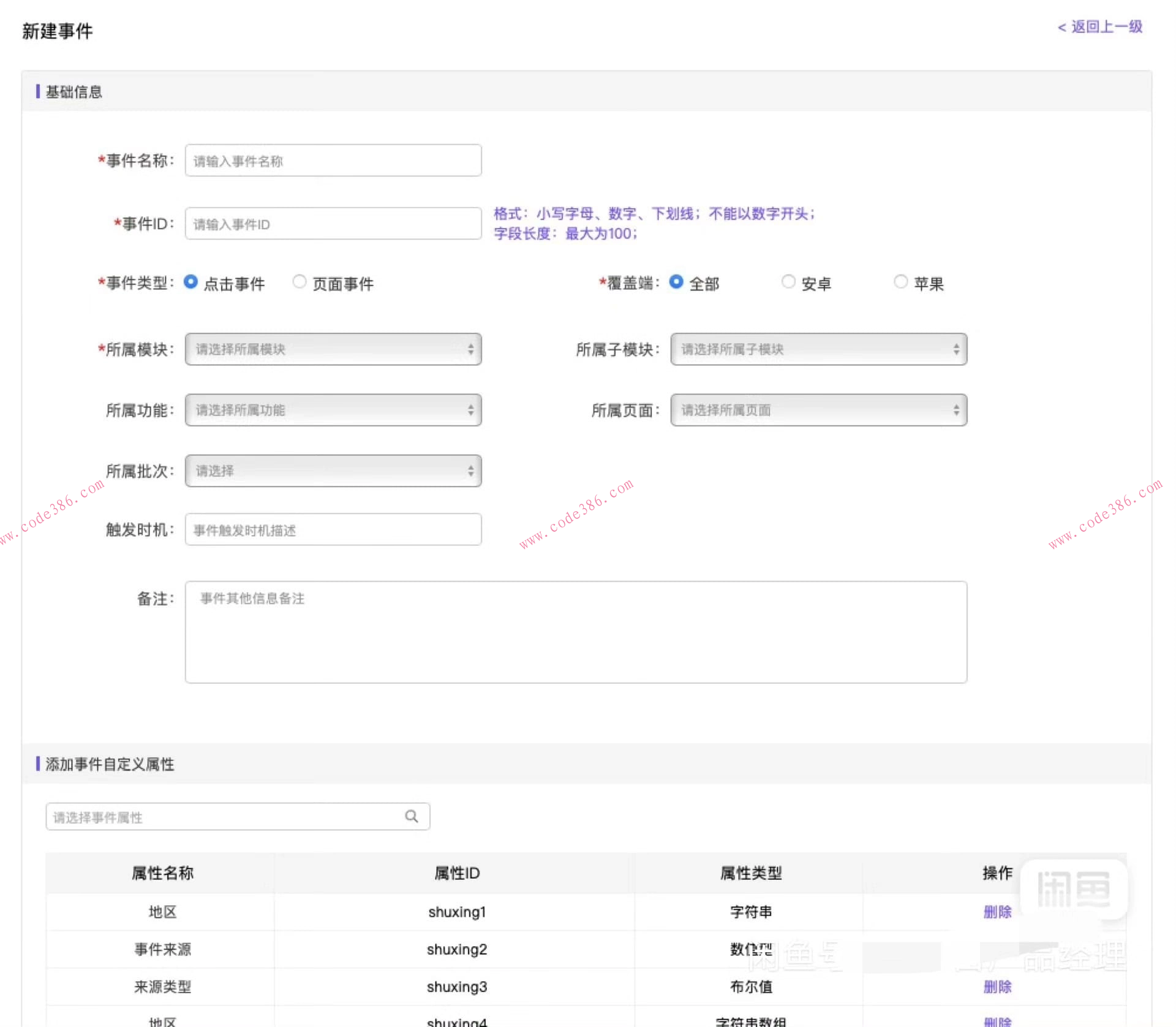Select the 苹果 radio button
Screen dimensions: 1176x1027
tap(900, 282)
